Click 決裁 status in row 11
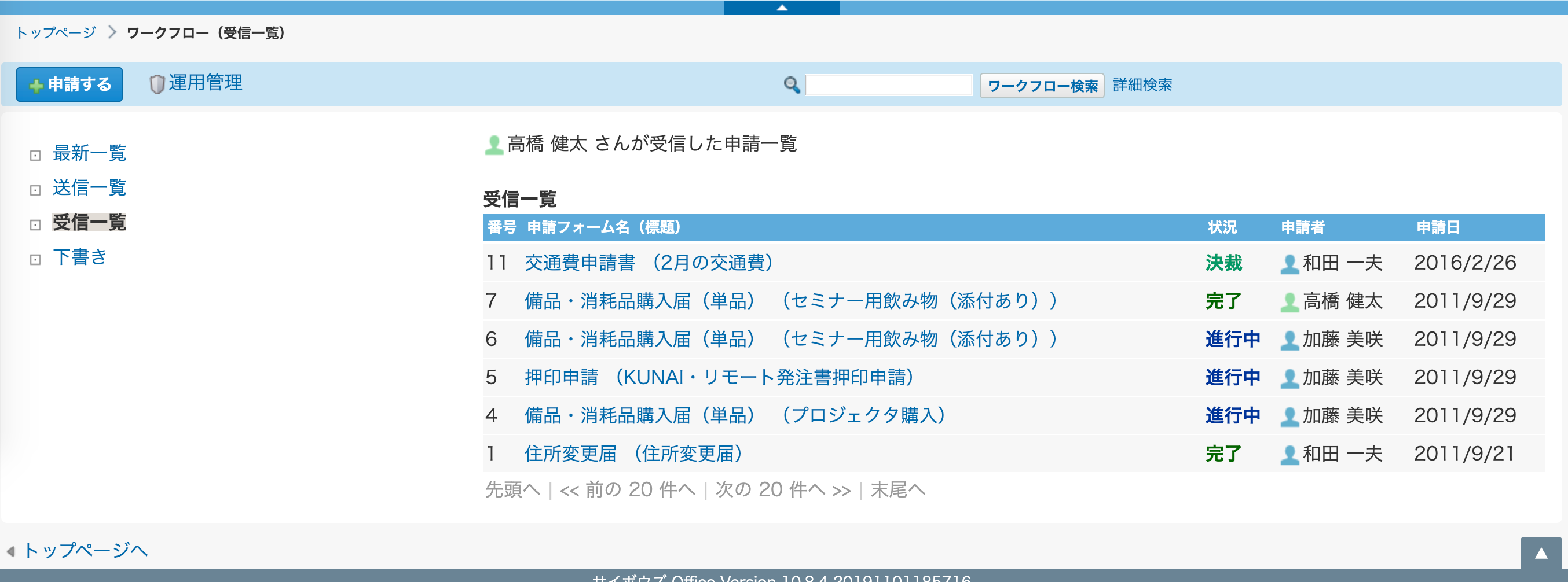Viewport: 1568px width, 582px height. pyautogui.click(x=1223, y=263)
